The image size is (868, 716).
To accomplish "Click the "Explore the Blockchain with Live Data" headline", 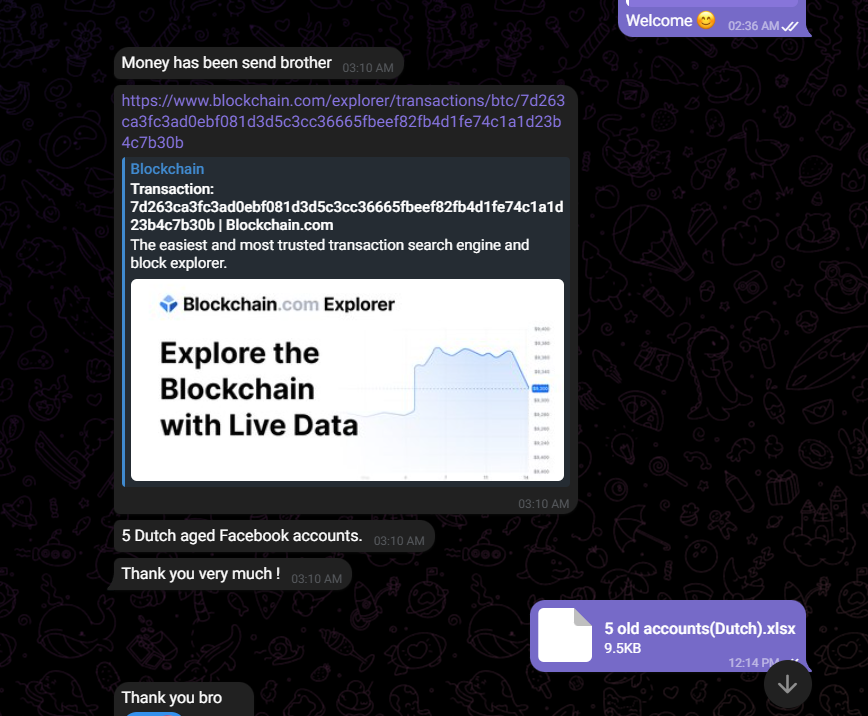I will (x=259, y=389).
